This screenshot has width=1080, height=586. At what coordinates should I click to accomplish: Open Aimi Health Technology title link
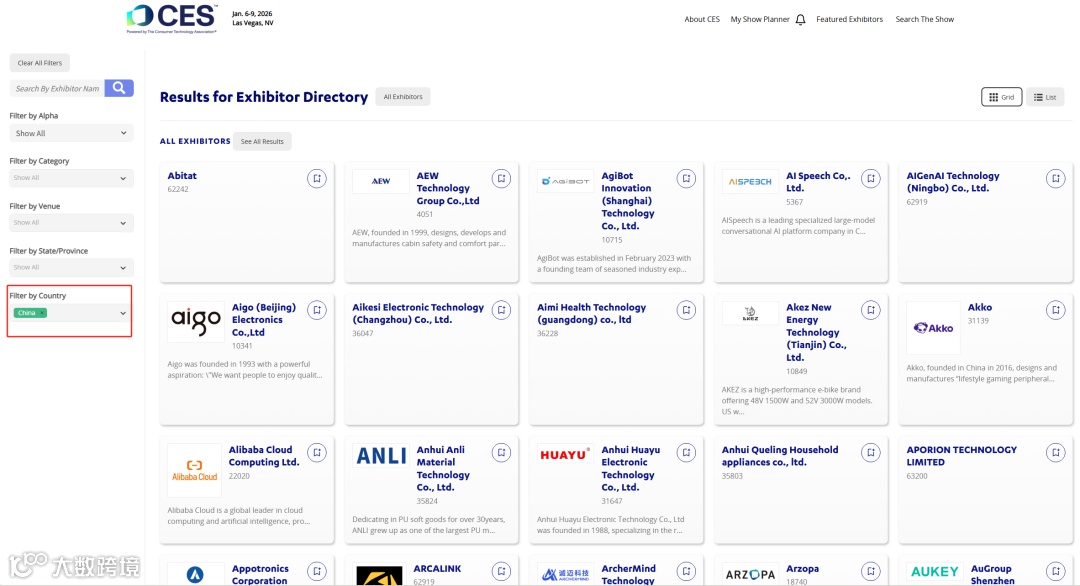(591, 313)
